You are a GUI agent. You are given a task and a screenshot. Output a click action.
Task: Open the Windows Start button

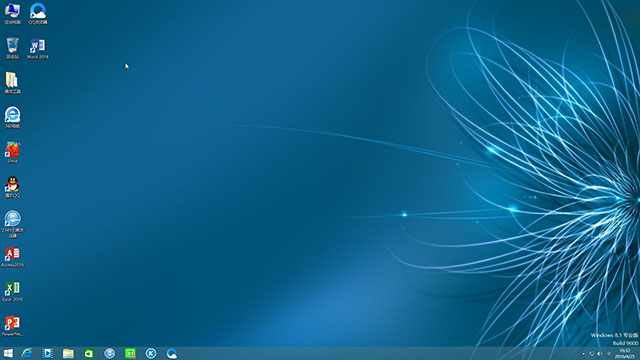8,353
